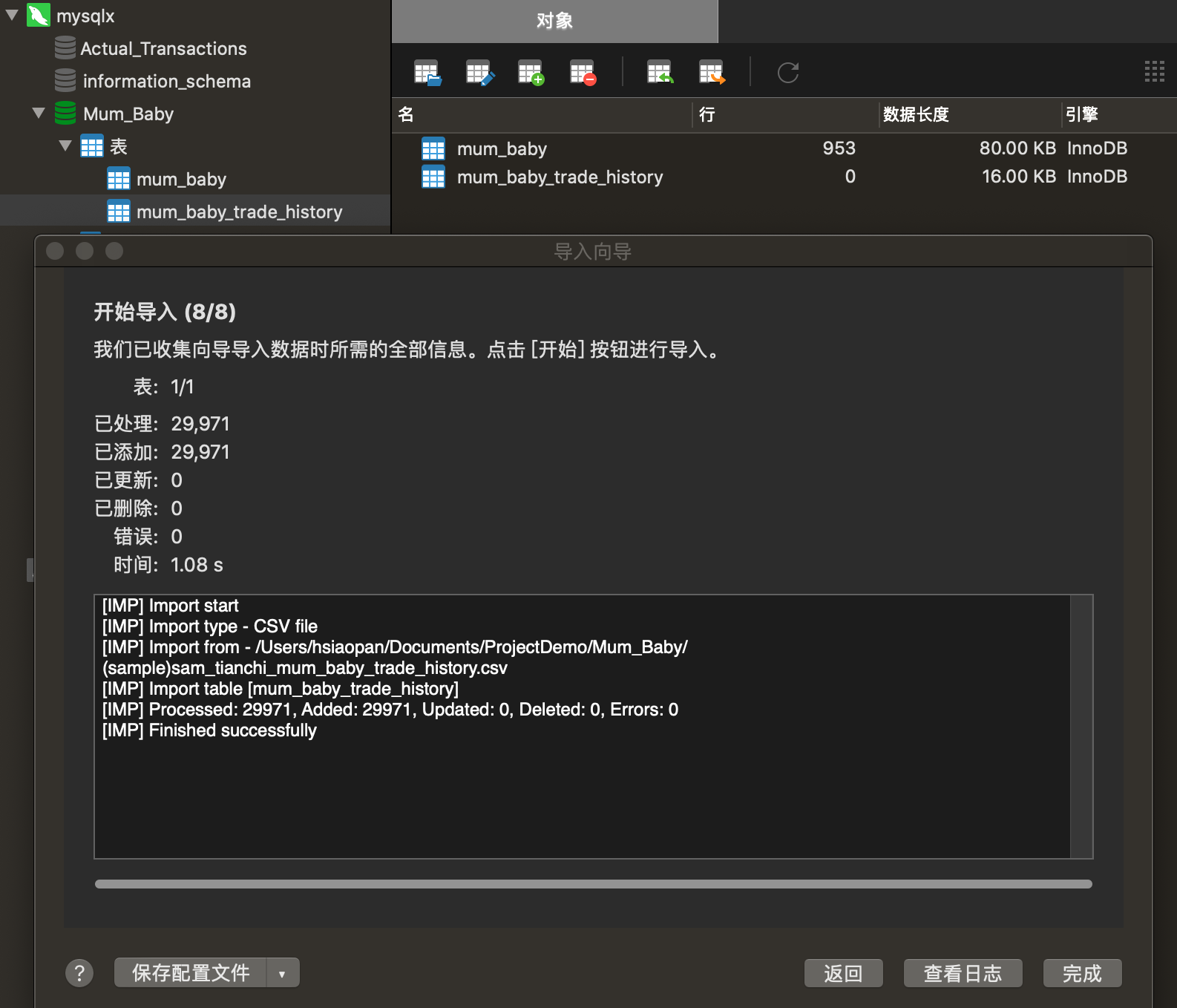Open the Import Wizard toolbar icon
This screenshot has height=1008, width=1177.
[659, 73]
